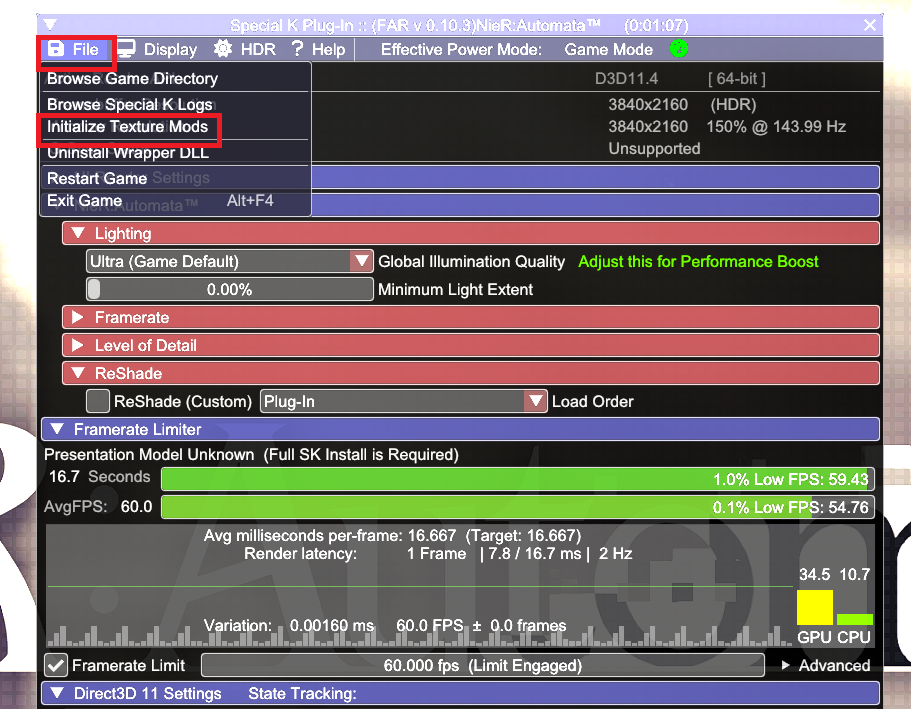The width and height of the screenshot is (911, 709).
Task: Click the Variation 0.00160 ms readout
Action: [x=289, y=626]
